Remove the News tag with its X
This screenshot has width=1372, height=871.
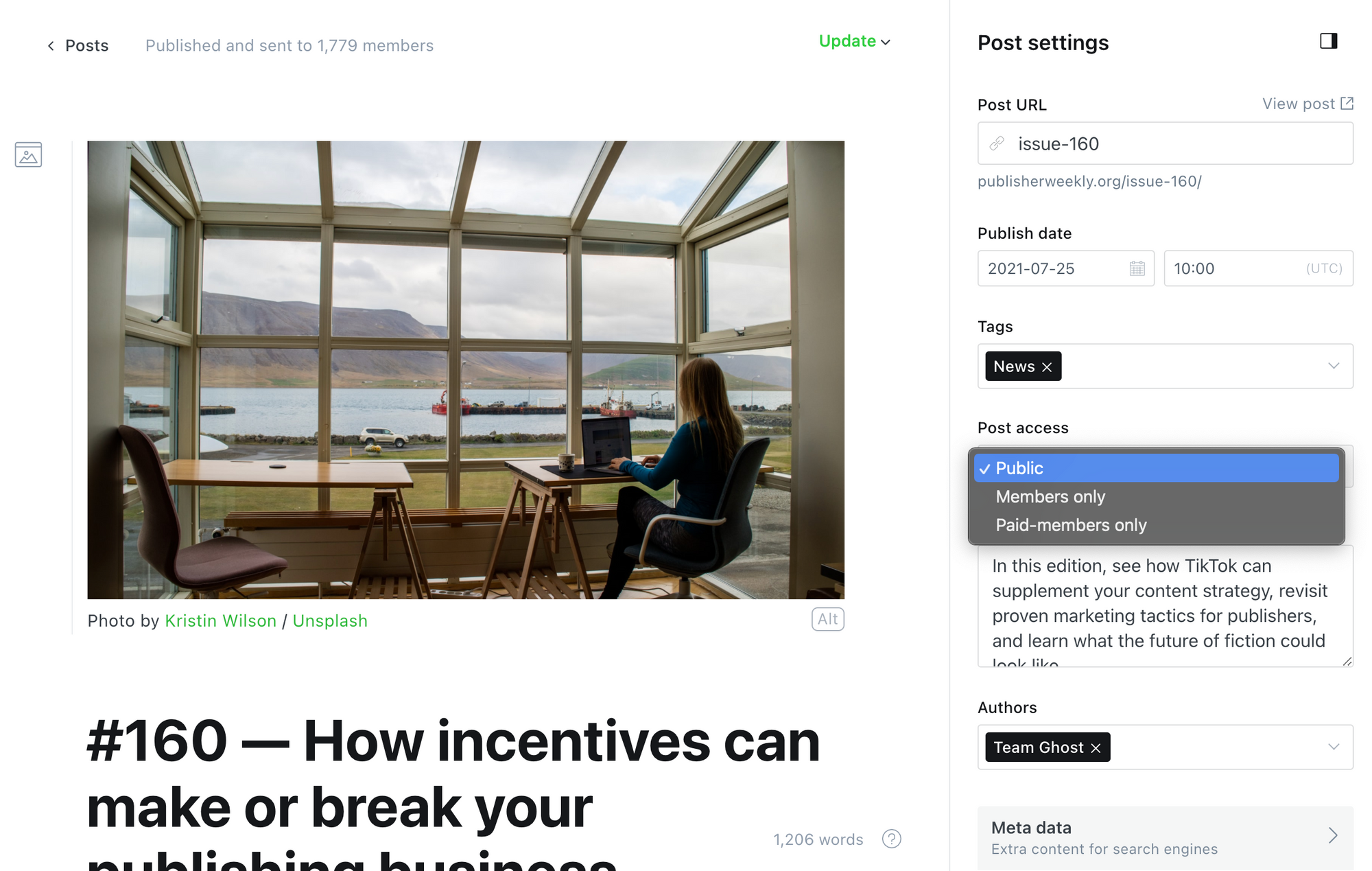(x=1047, y=367)
